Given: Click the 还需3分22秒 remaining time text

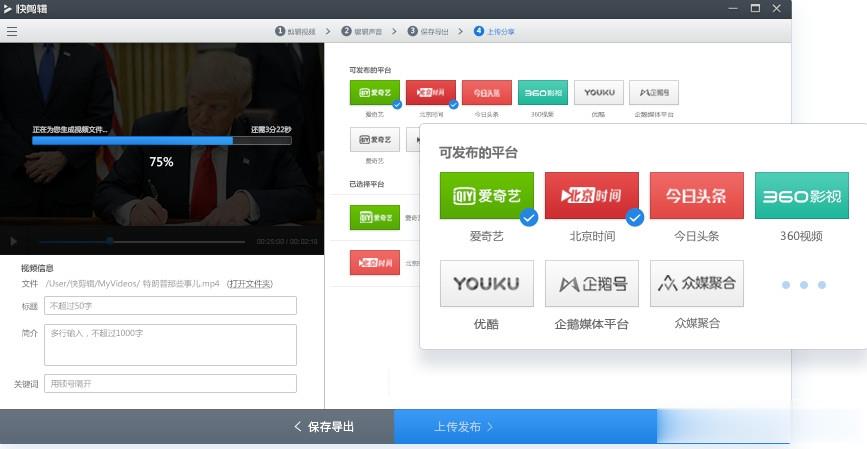Looking at the screenshot, I should [x=271, y=129].
